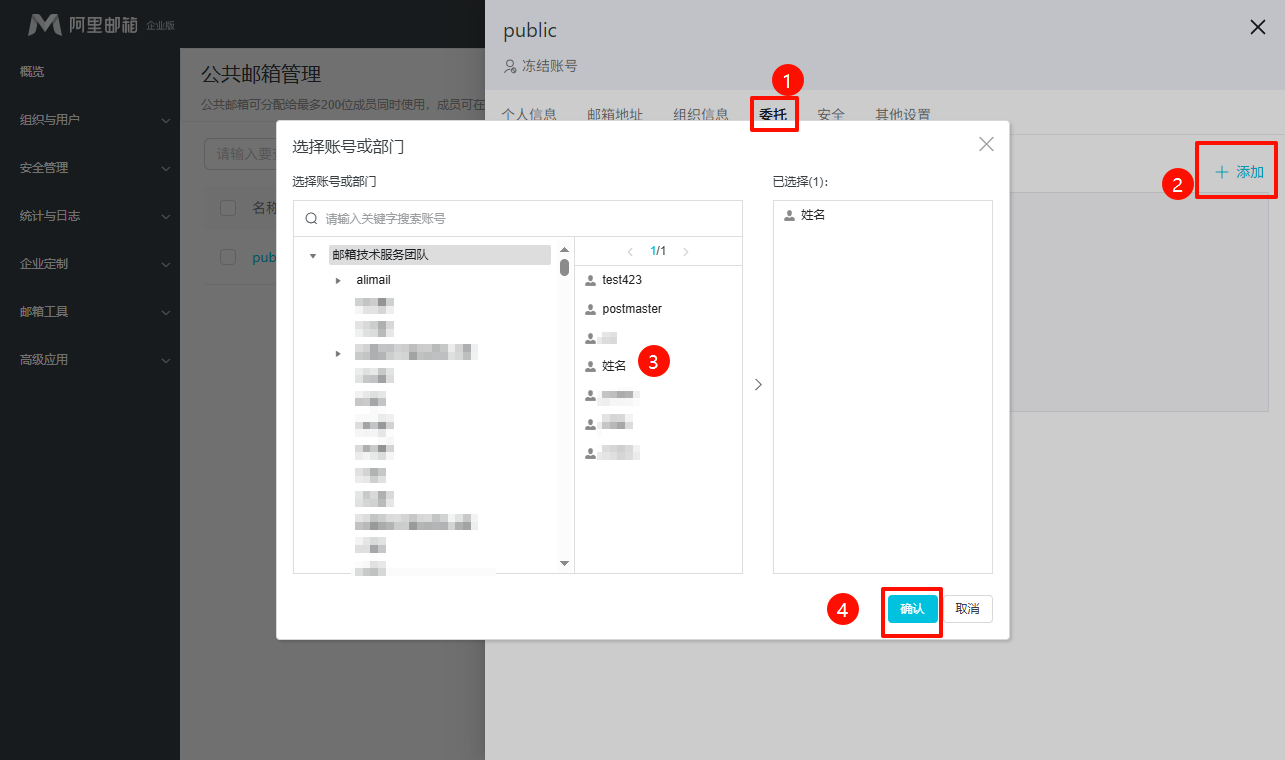Click the user icon beside postmaster
This screenshot has width=1285, height=760.
pos(591,309)
